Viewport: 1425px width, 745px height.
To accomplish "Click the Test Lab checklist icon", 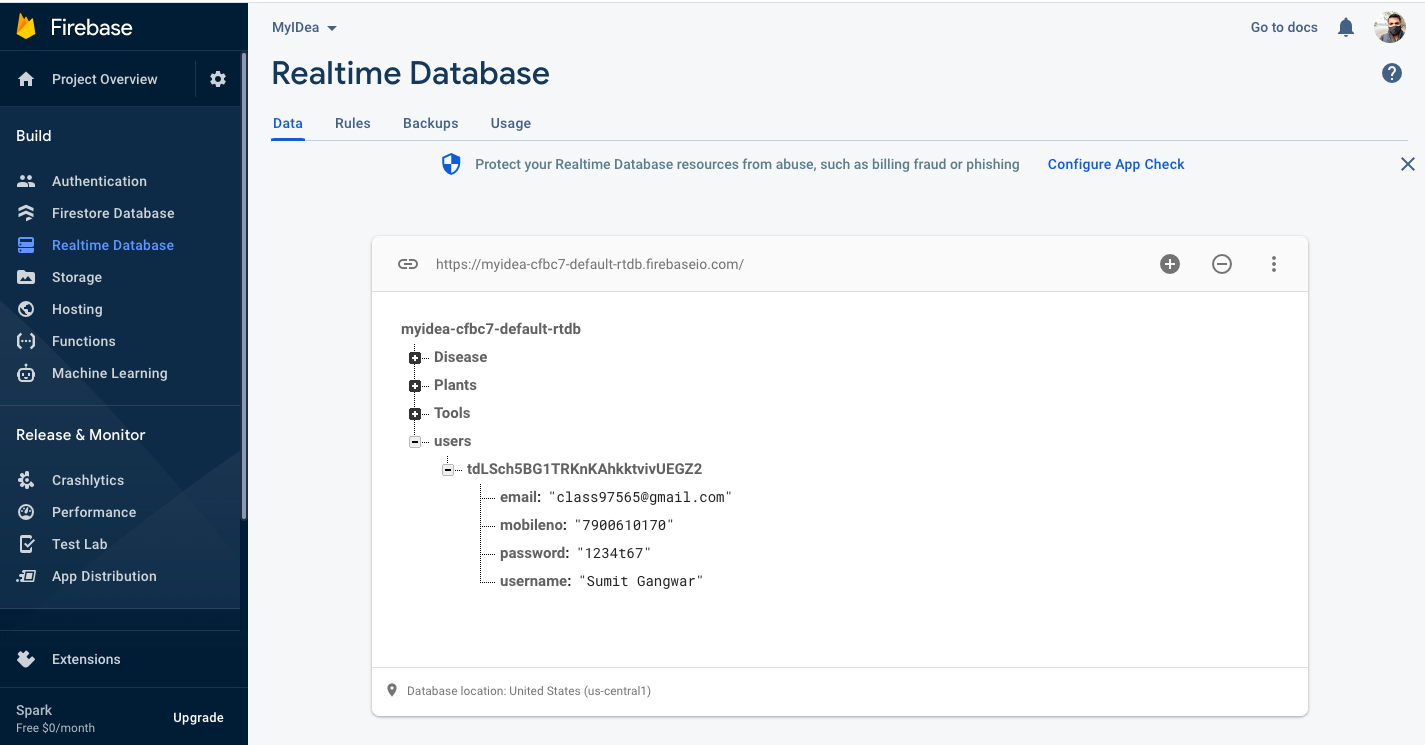I will tap(26, 544).
